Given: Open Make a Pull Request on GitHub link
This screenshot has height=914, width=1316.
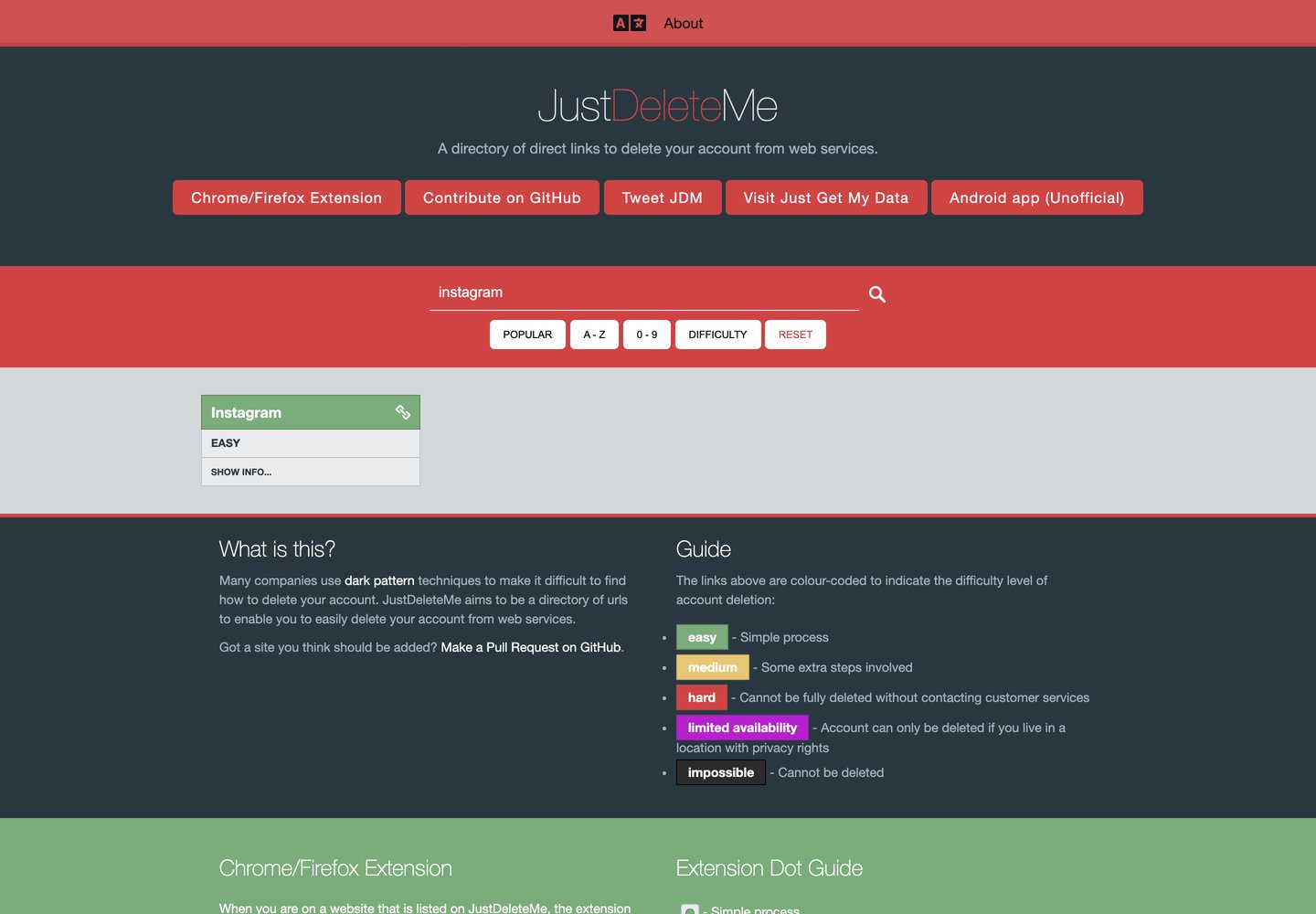Looking at the screenshot, I should point(531,647).
